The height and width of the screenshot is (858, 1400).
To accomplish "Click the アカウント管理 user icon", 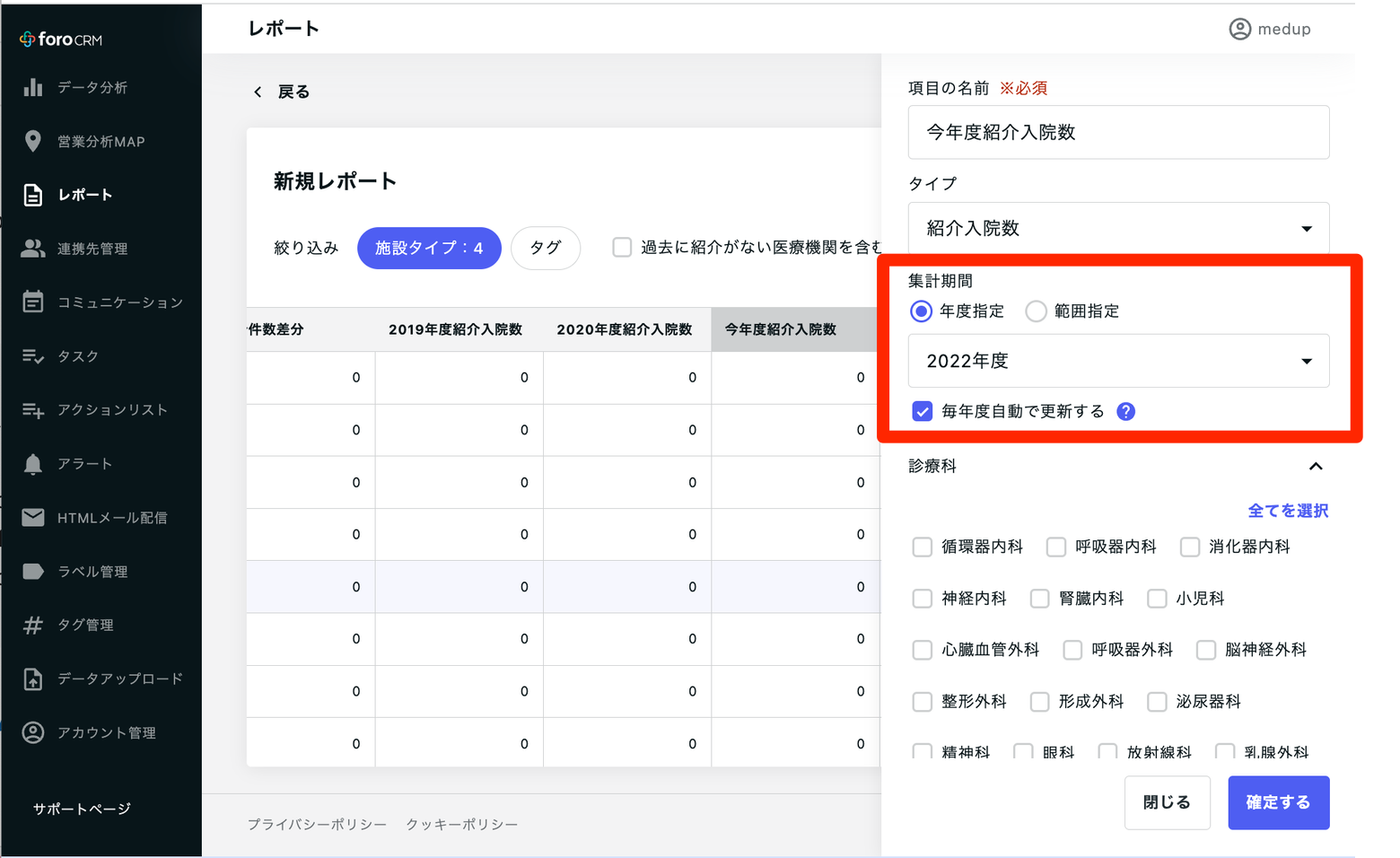I will (x=33, y=732).
